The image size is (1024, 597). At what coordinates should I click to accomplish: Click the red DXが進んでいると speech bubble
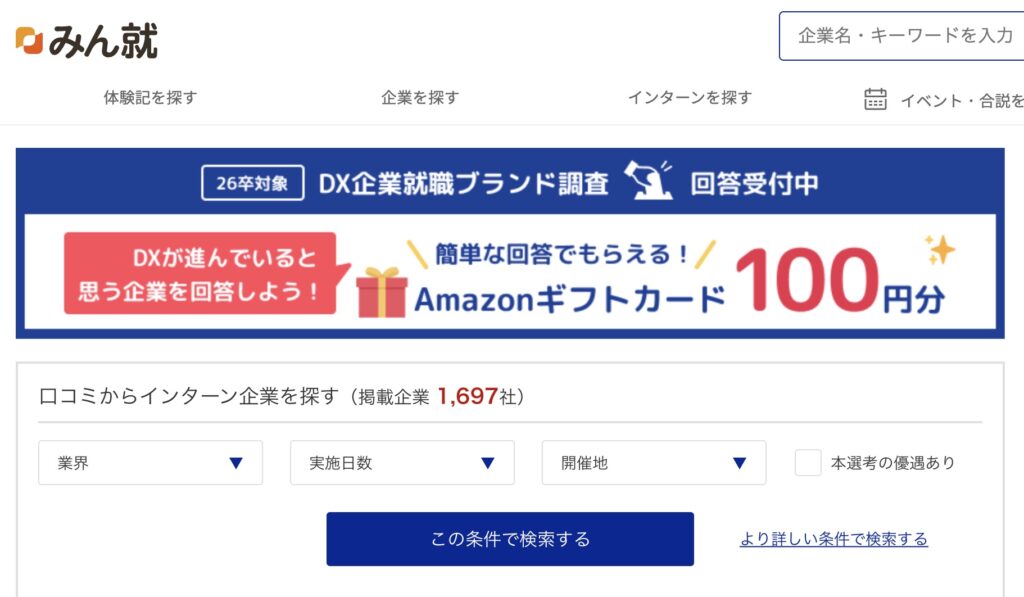pyautogui.click(x=200, y=273)
